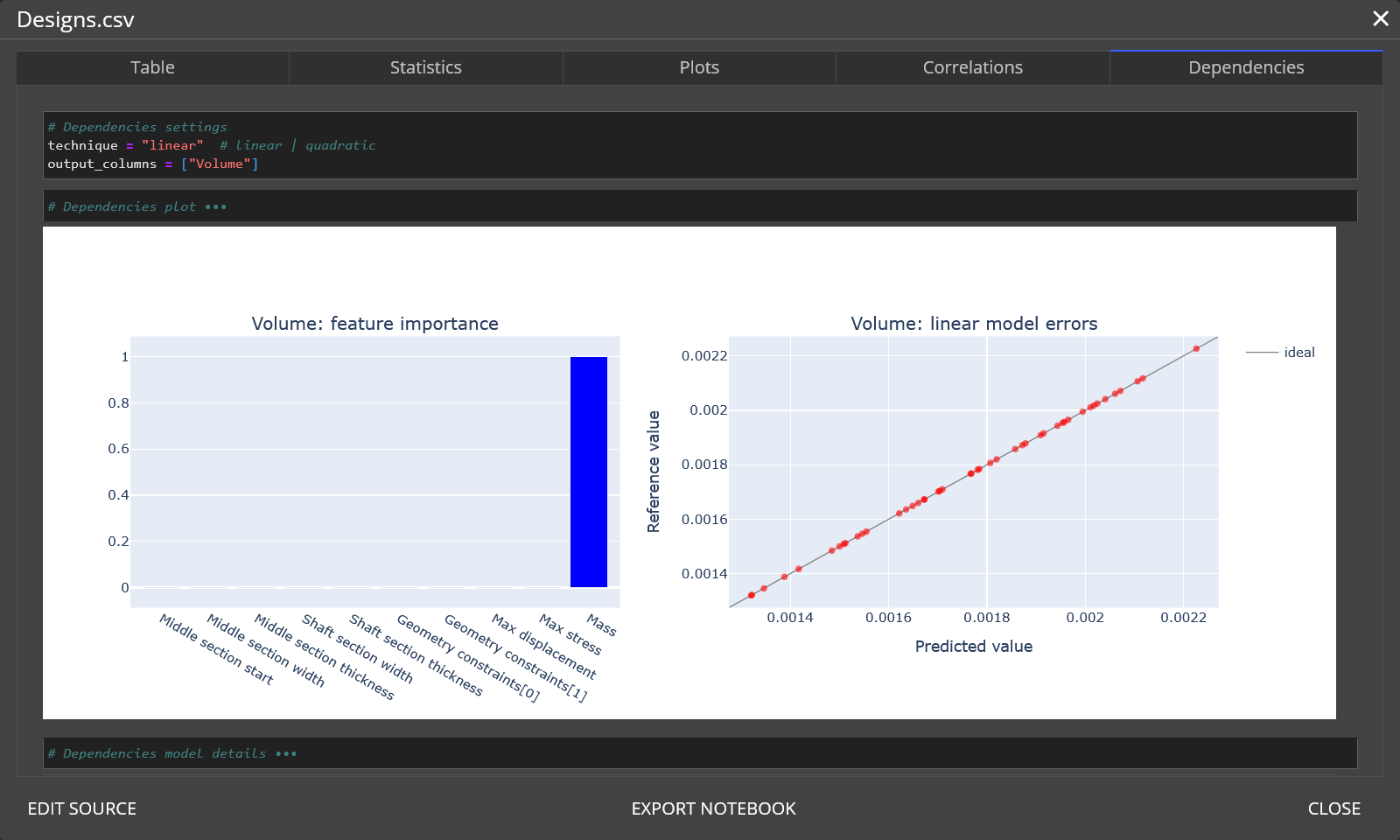
Task: Go to the Correlations tab
Action: [972, 67]
